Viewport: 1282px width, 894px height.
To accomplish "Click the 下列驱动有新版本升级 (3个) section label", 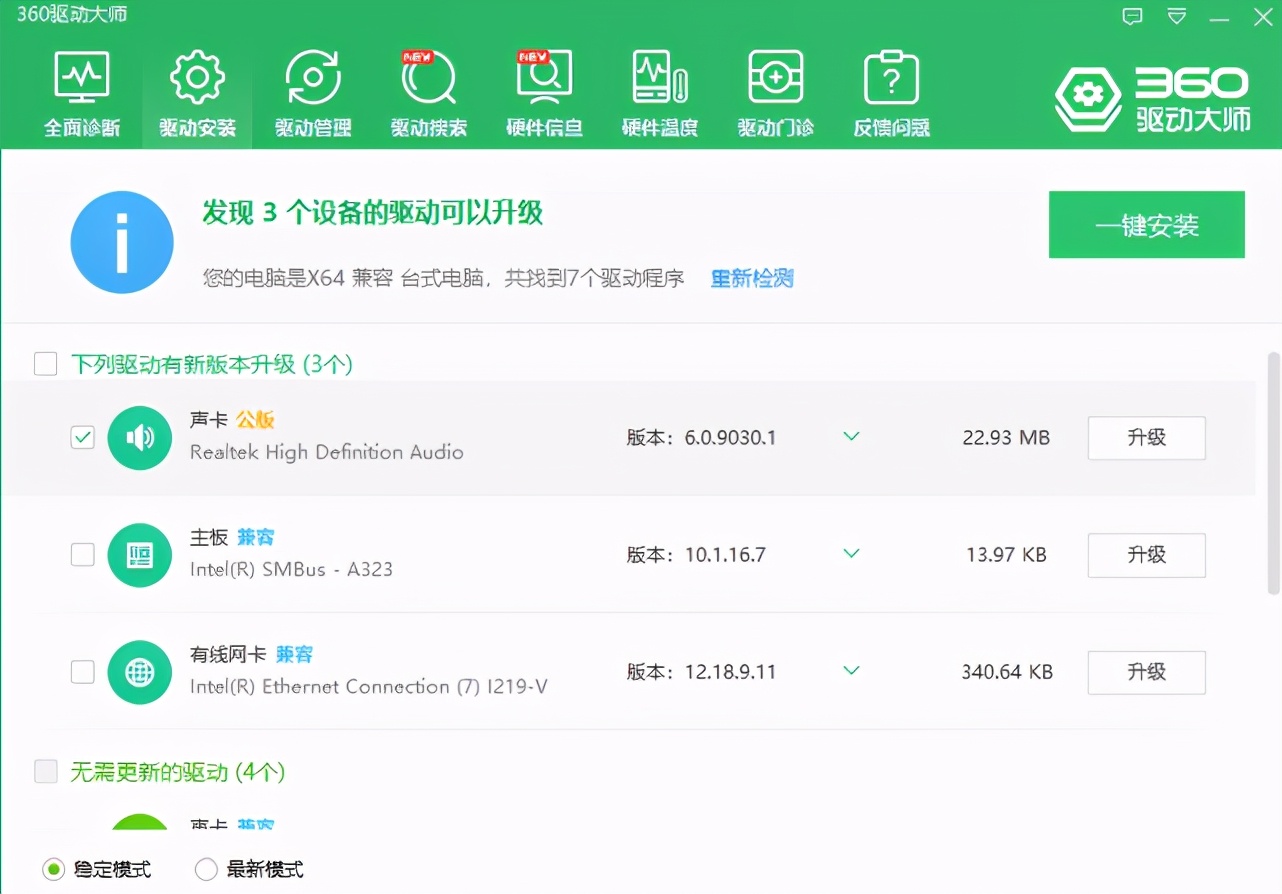I will (x=212, y=364).
